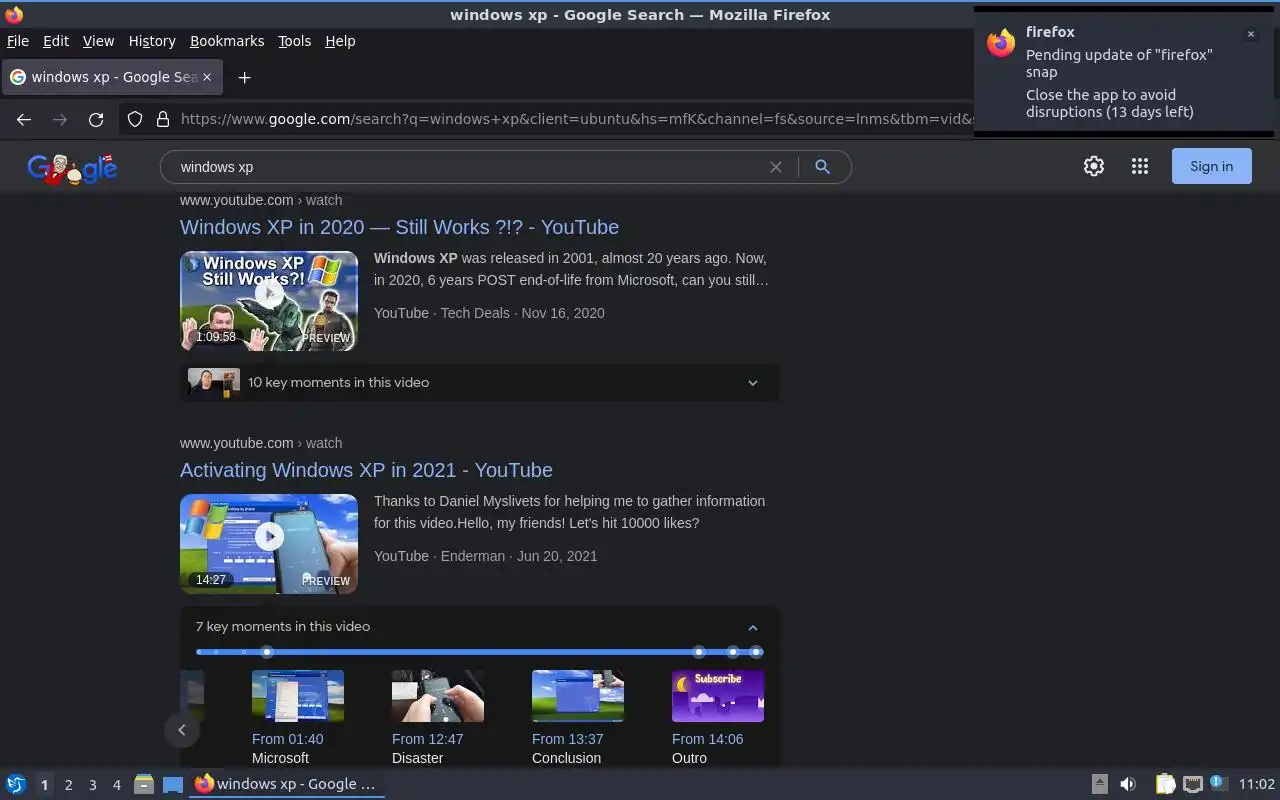Click the Disaster key moment thumbnail
The image size is (1280, 800).
[438, 696]
